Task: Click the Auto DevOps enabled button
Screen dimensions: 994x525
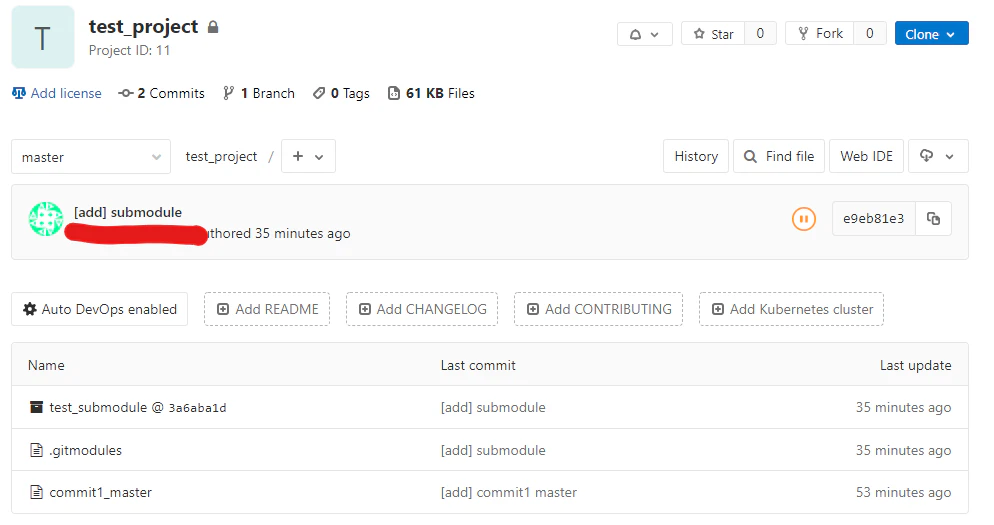Action: [100, 309]
